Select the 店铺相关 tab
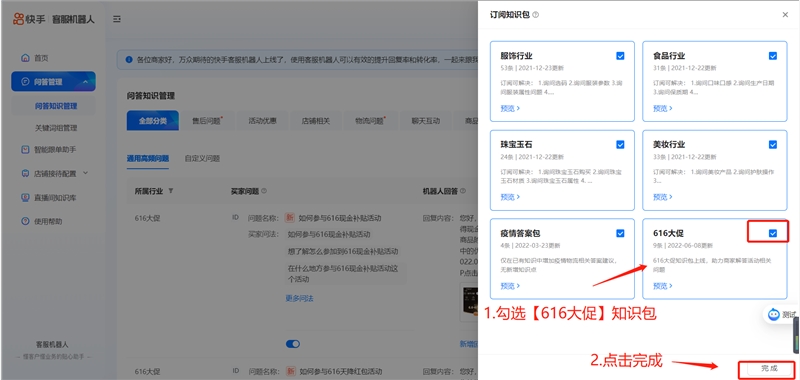Viewport: 800px width, 380px height. 316,121
